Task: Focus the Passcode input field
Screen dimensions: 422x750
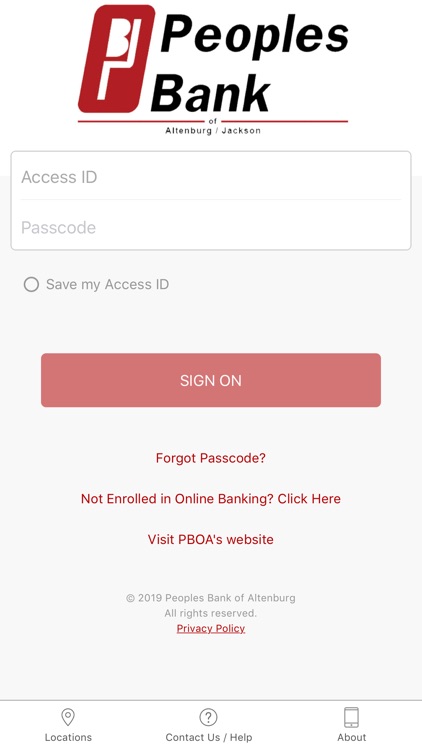Action: 211,227
